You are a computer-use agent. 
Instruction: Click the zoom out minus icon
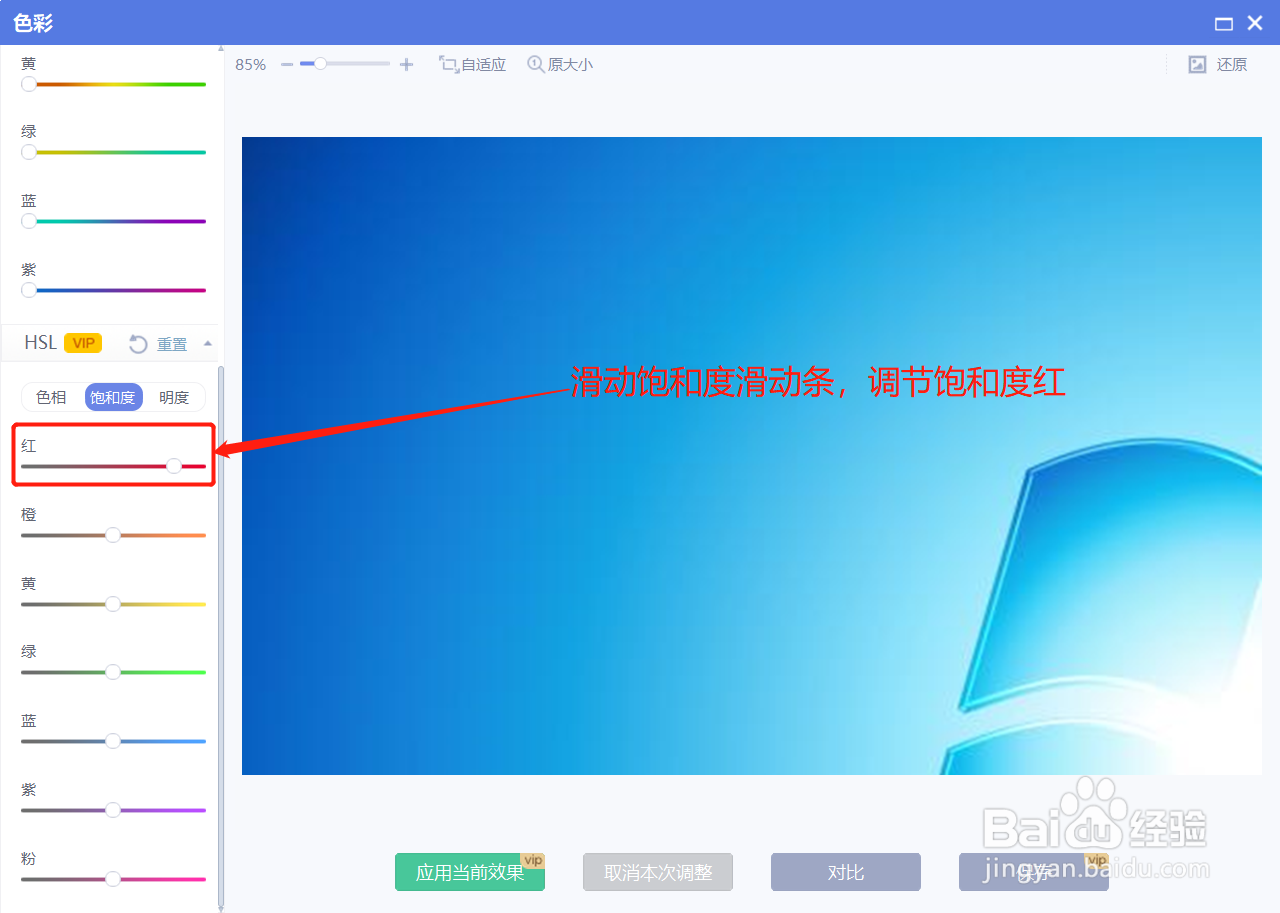287,65
